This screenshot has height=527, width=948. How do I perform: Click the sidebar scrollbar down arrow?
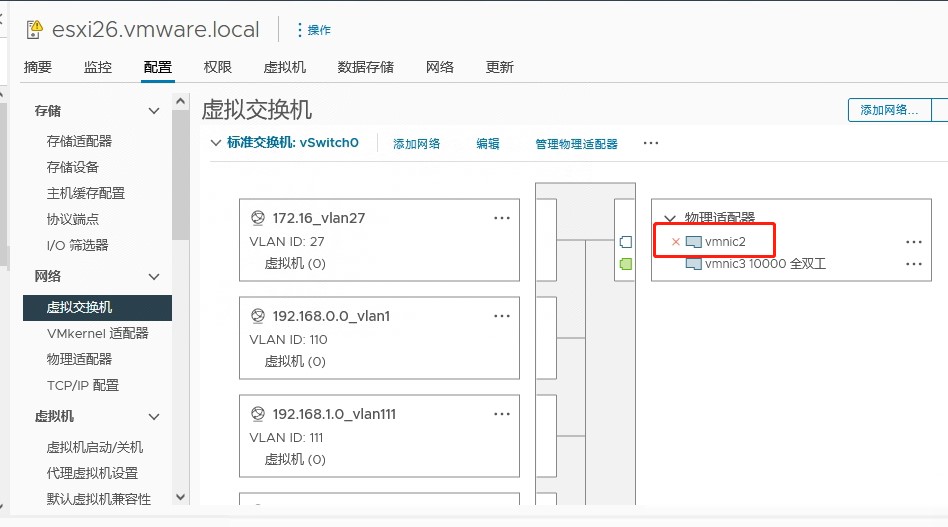point(180,497)
